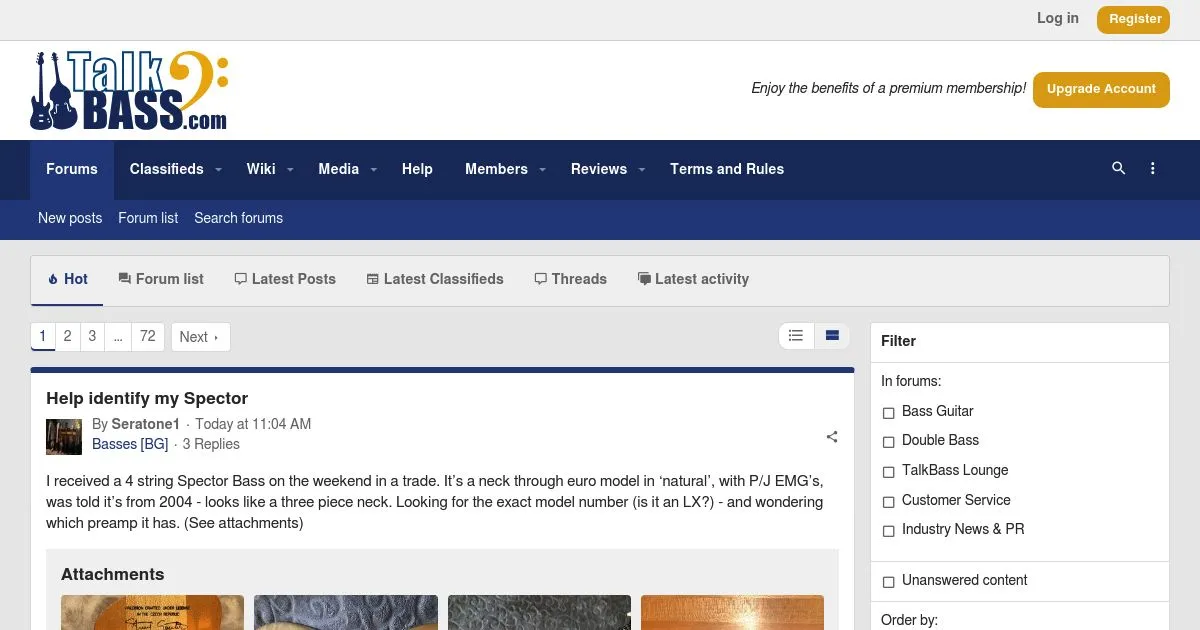Go to page 2 of results
Viewport: 1200px width, 630px height.
click(68, 336)
